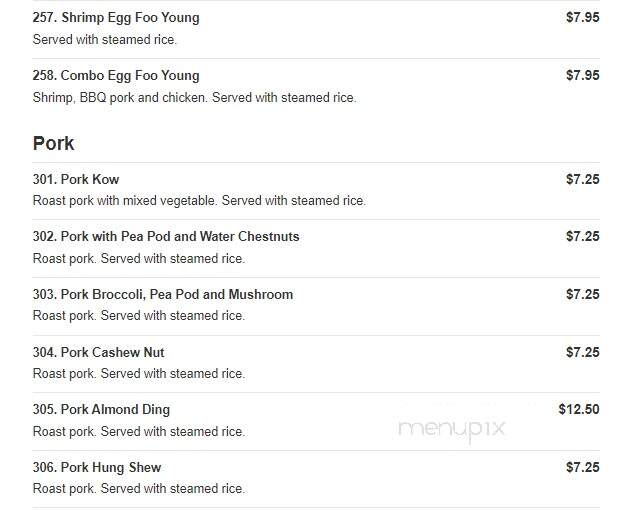Viewport: 631px width, 511px height.
Task: Click the Pork section heading
Action: click(54, 143)
